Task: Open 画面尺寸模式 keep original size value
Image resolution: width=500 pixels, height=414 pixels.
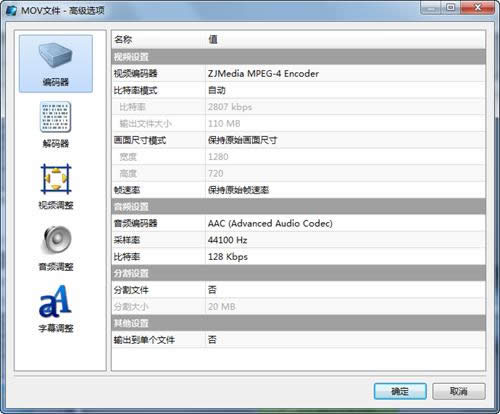Action: point(345,140)
